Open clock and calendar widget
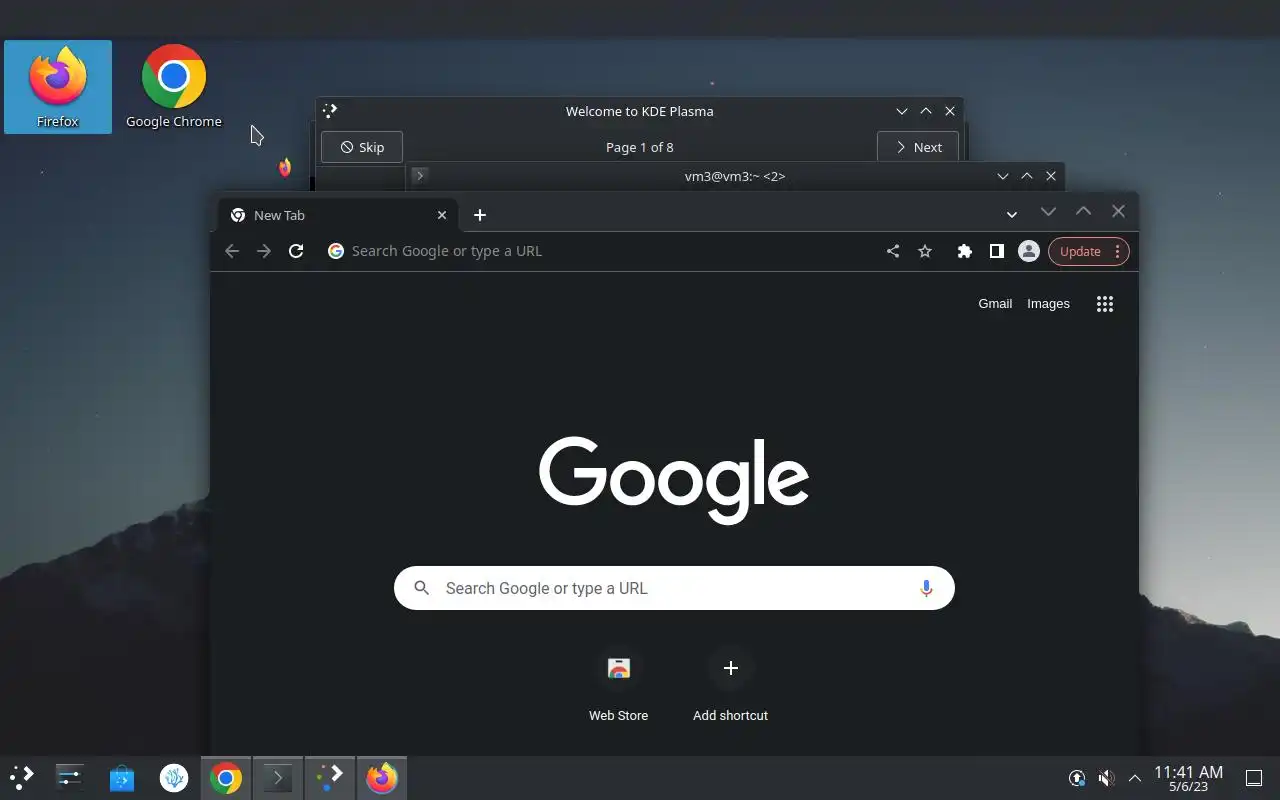Image resolution: width=1280 pixels, height=800 pixels. click(1188, 778)
